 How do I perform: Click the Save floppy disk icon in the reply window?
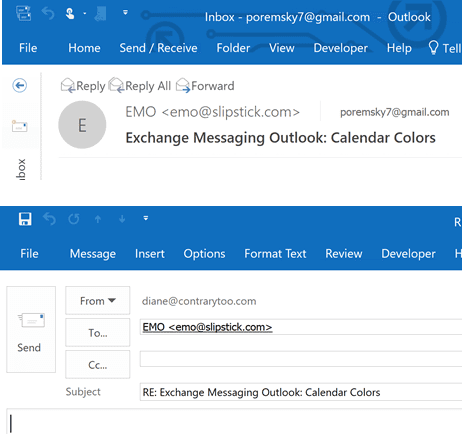click(x=25, y=219)
